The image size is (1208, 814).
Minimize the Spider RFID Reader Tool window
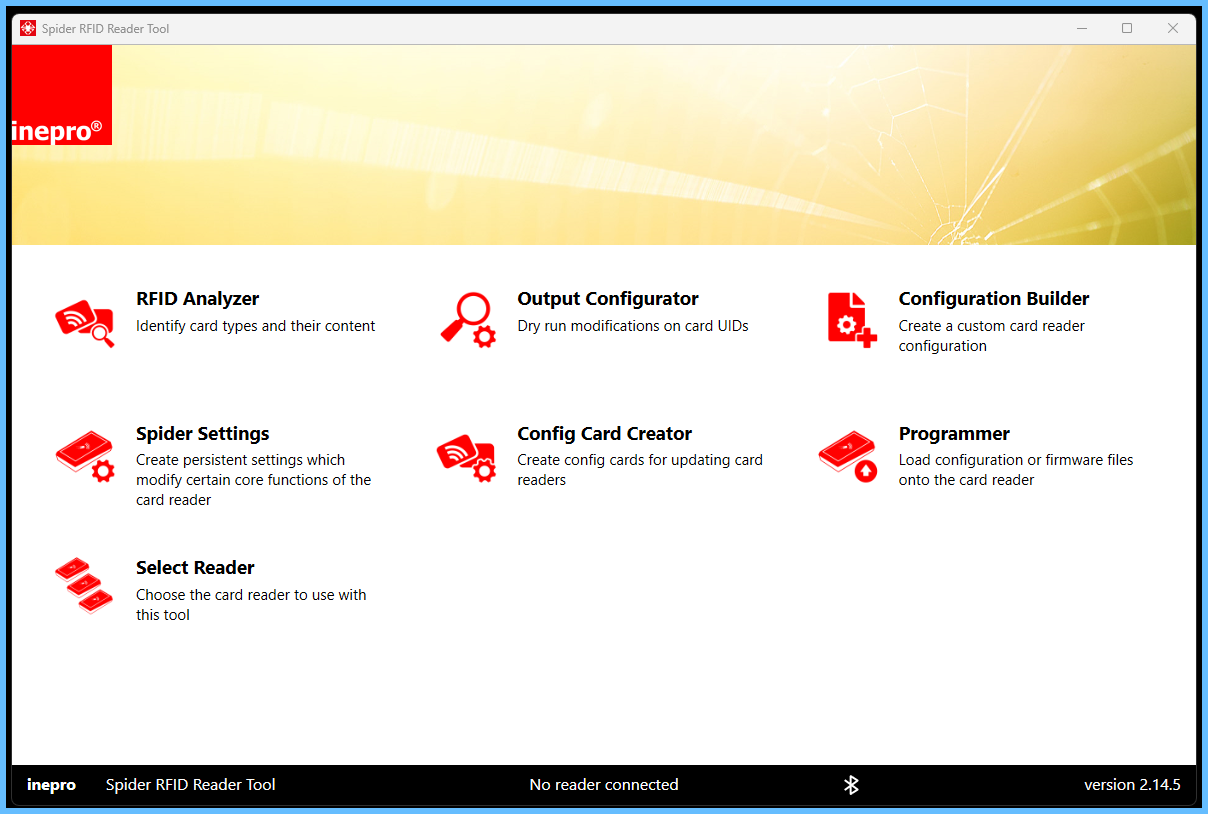1082,29
